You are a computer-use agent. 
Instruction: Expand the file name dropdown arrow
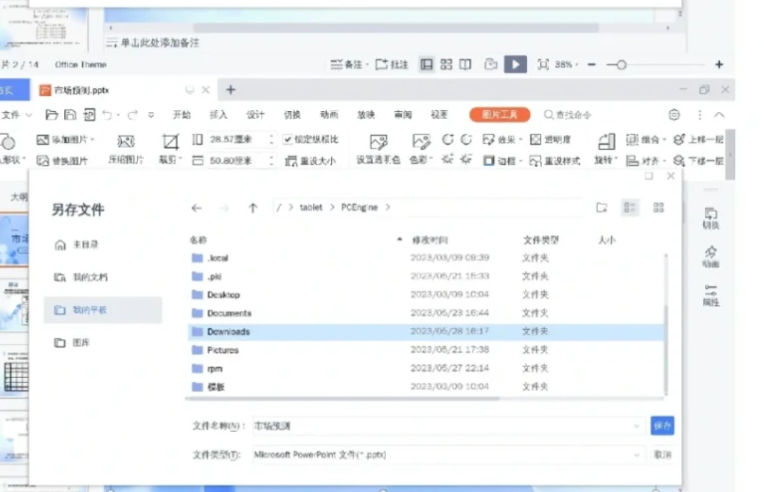(636, 426)
